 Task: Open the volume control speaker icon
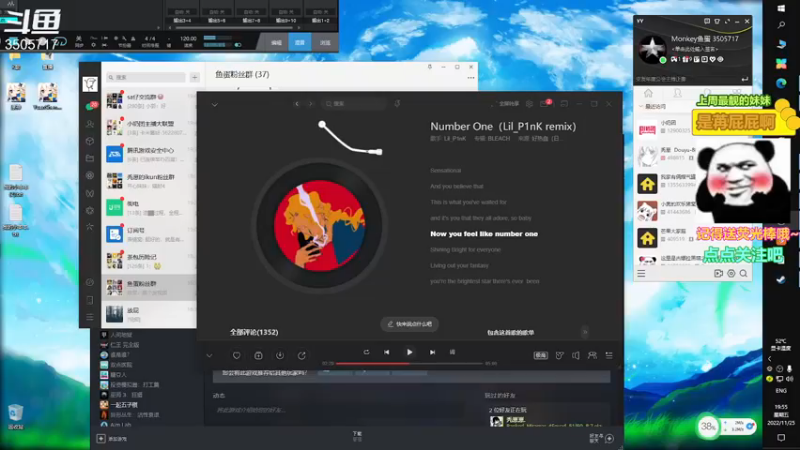pyautogui.click(x=576, y=355)
